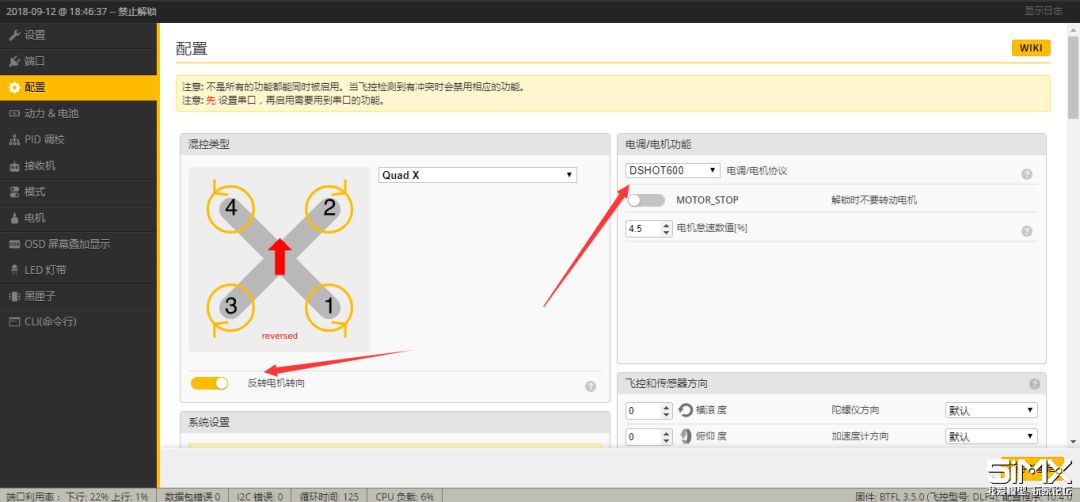The height and width of the screenshot is (502, 1080).
Task: Click the PID 调校 sidebar icon
Action: [14, 140]
